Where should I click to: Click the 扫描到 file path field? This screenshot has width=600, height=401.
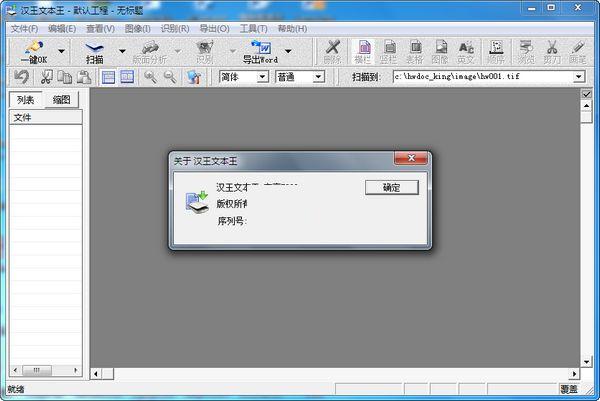pyautogui.click(x=483, y=77)
